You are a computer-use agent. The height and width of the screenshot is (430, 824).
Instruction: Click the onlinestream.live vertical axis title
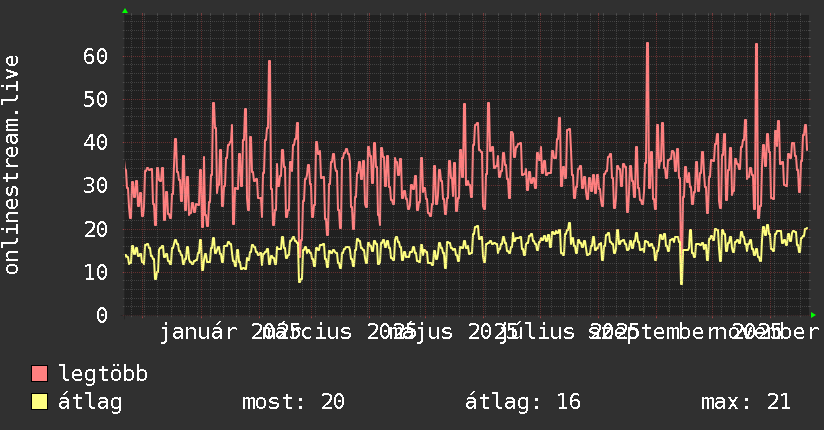pos(12,165)
